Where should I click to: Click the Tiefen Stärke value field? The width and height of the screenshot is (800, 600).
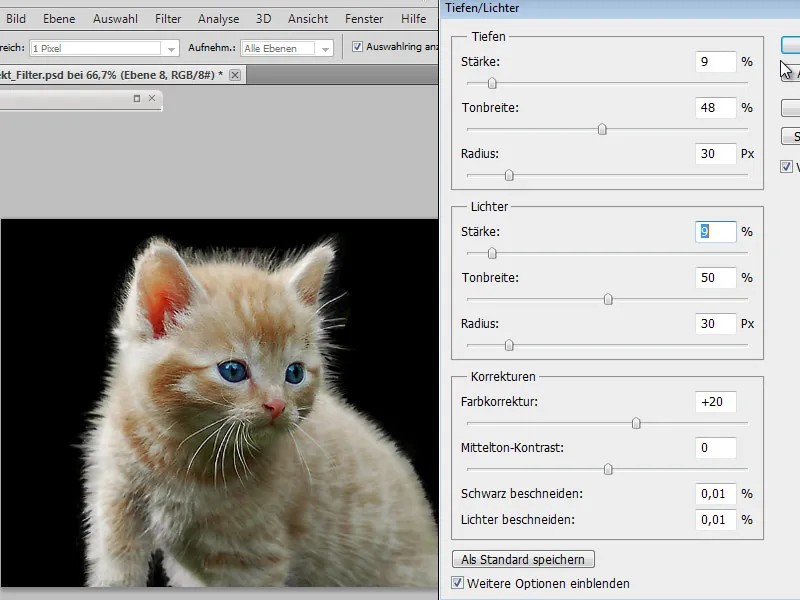715,62
